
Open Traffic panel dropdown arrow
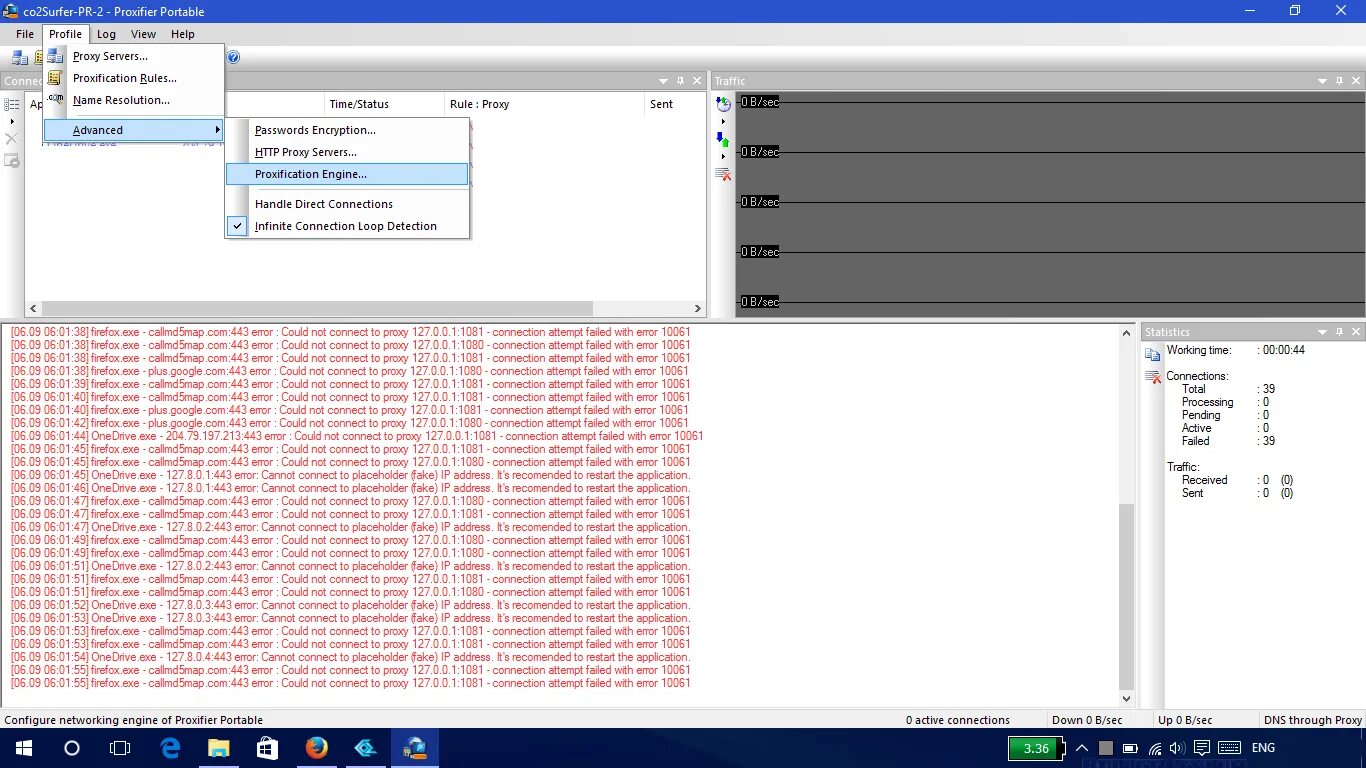coord(1322,81)
